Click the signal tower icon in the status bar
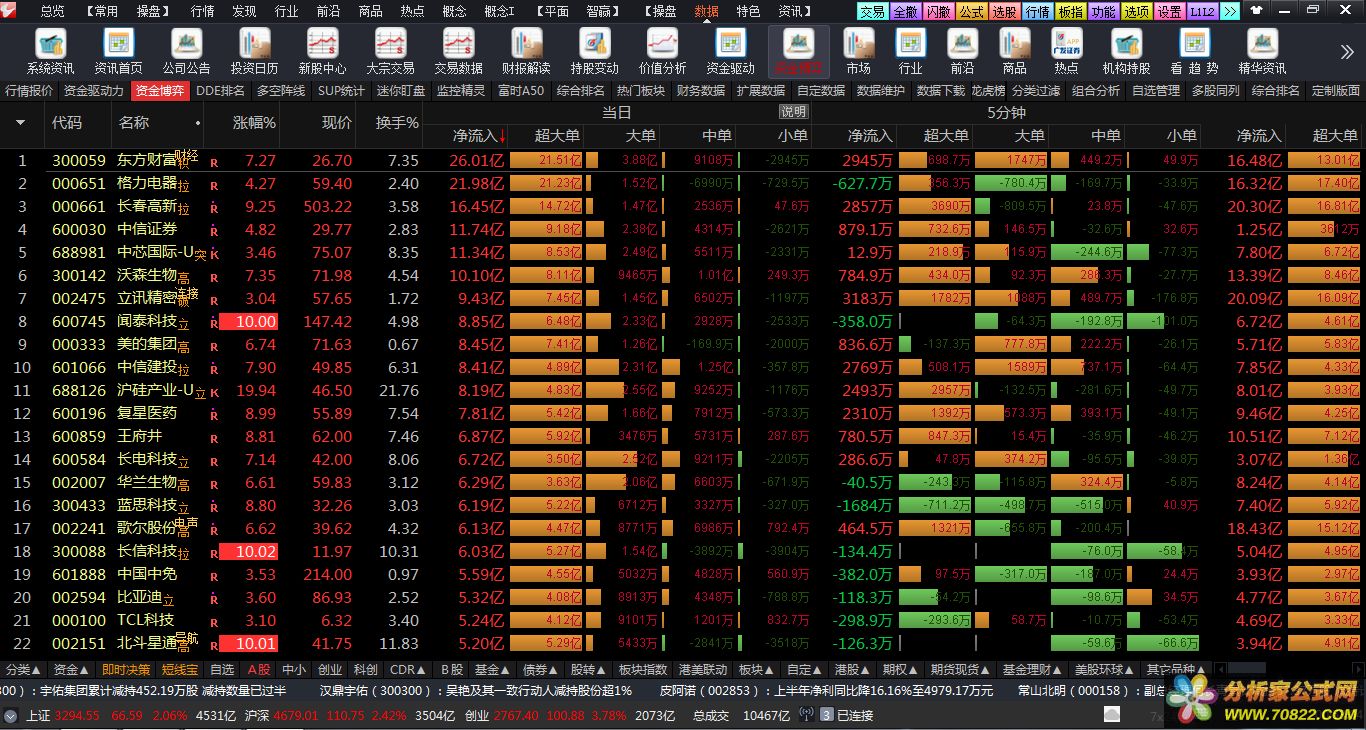 807,715
